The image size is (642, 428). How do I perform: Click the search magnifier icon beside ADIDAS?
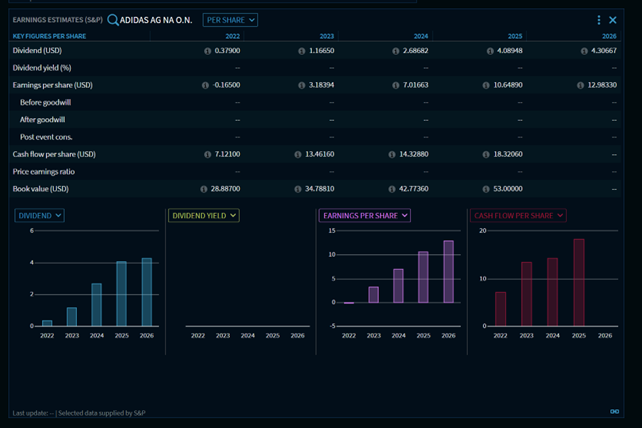[x=113, y=20]
